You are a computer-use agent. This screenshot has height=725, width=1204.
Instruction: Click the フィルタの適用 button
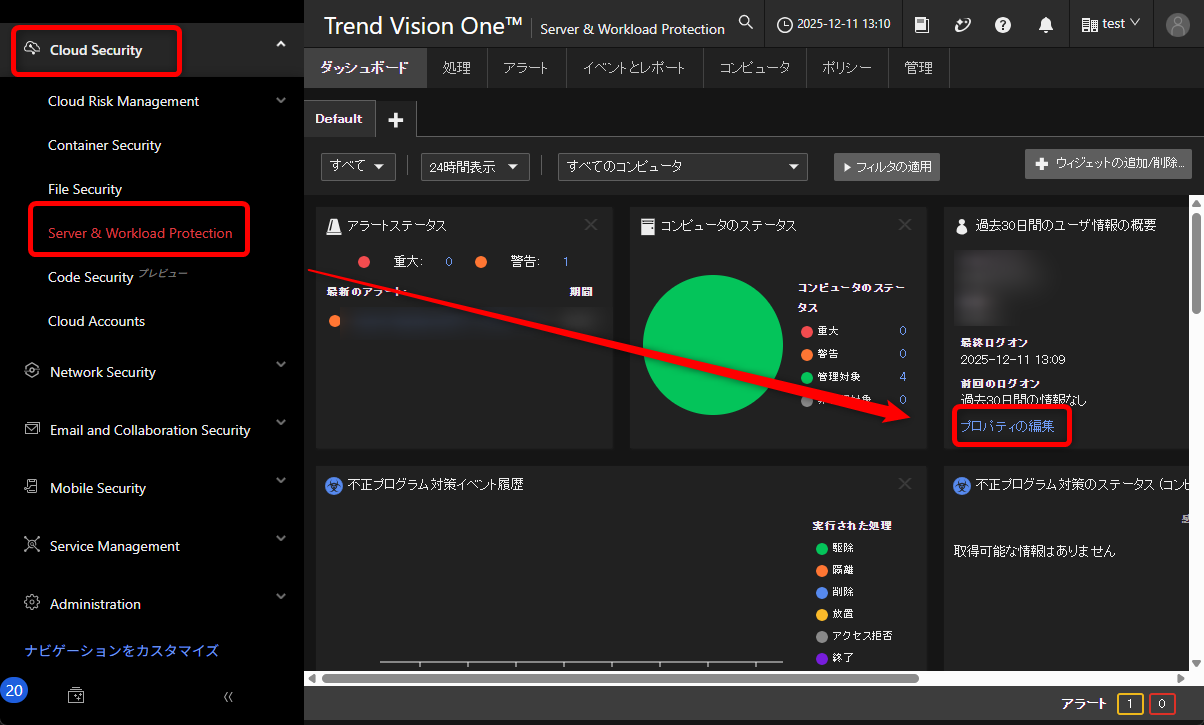887,167
